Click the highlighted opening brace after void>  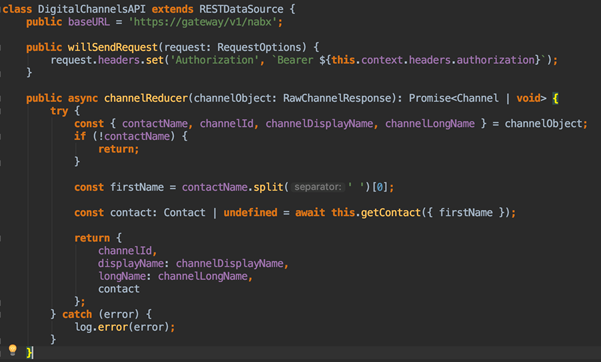click(x=555, y=99)
